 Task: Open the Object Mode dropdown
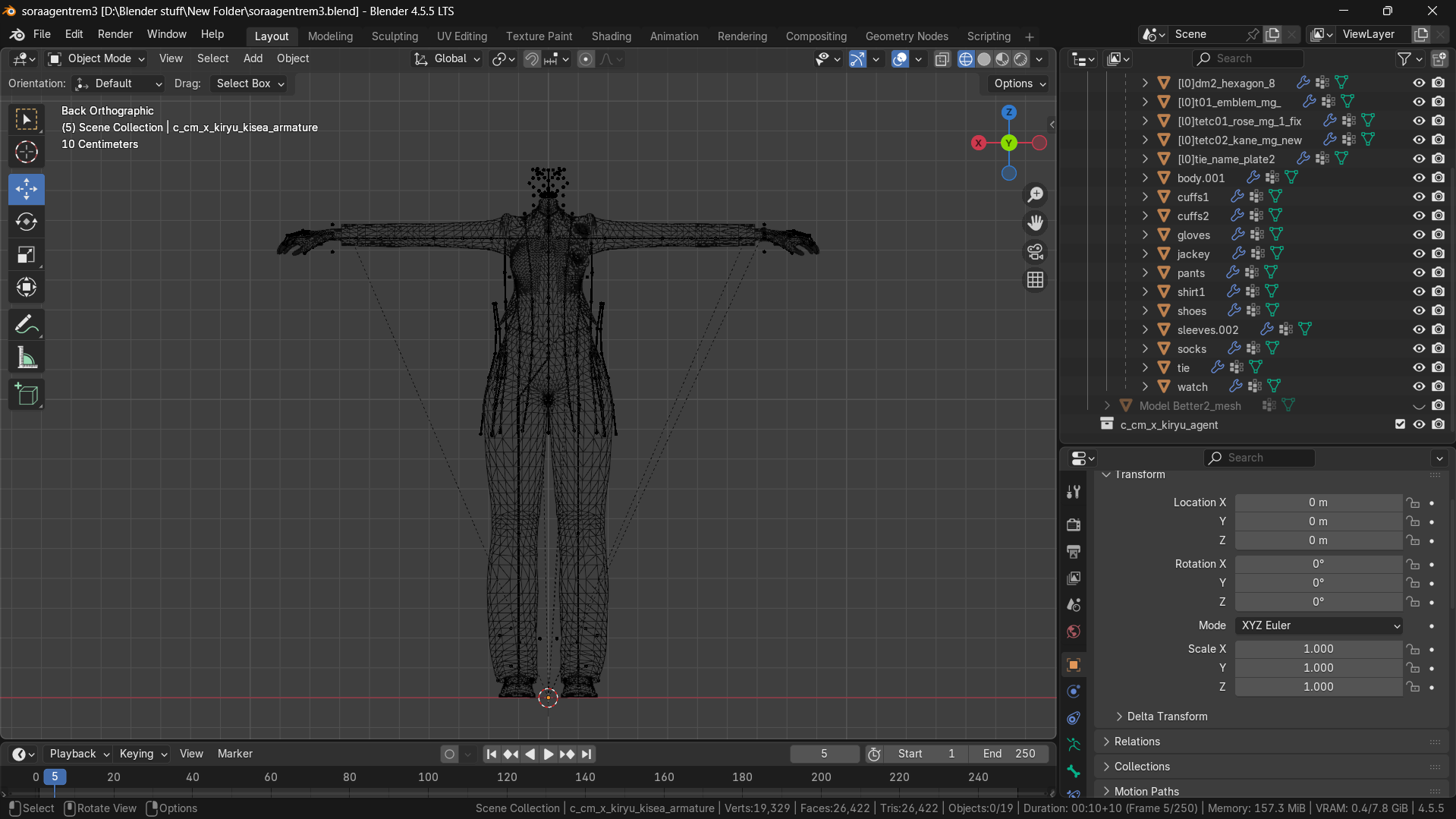coord(96,58)
